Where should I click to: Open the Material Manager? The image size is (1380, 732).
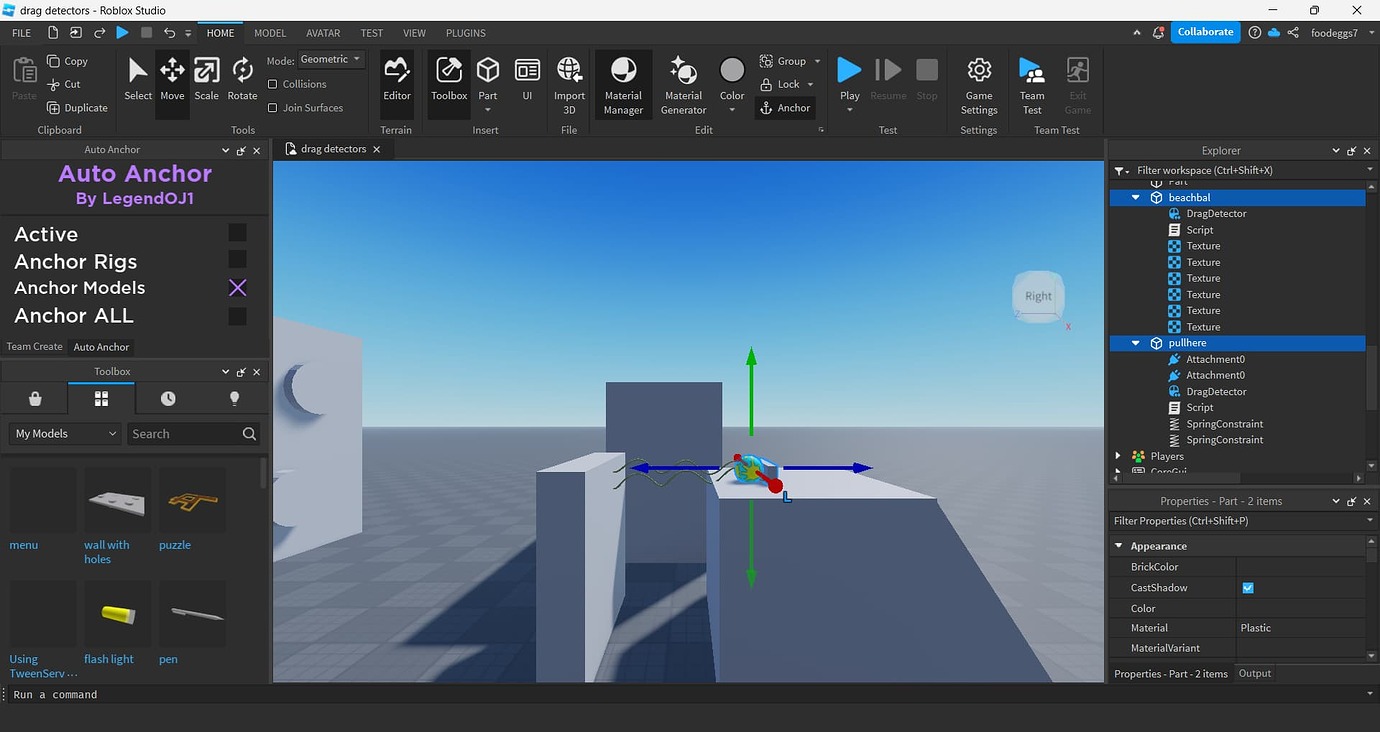click(622, 84)
